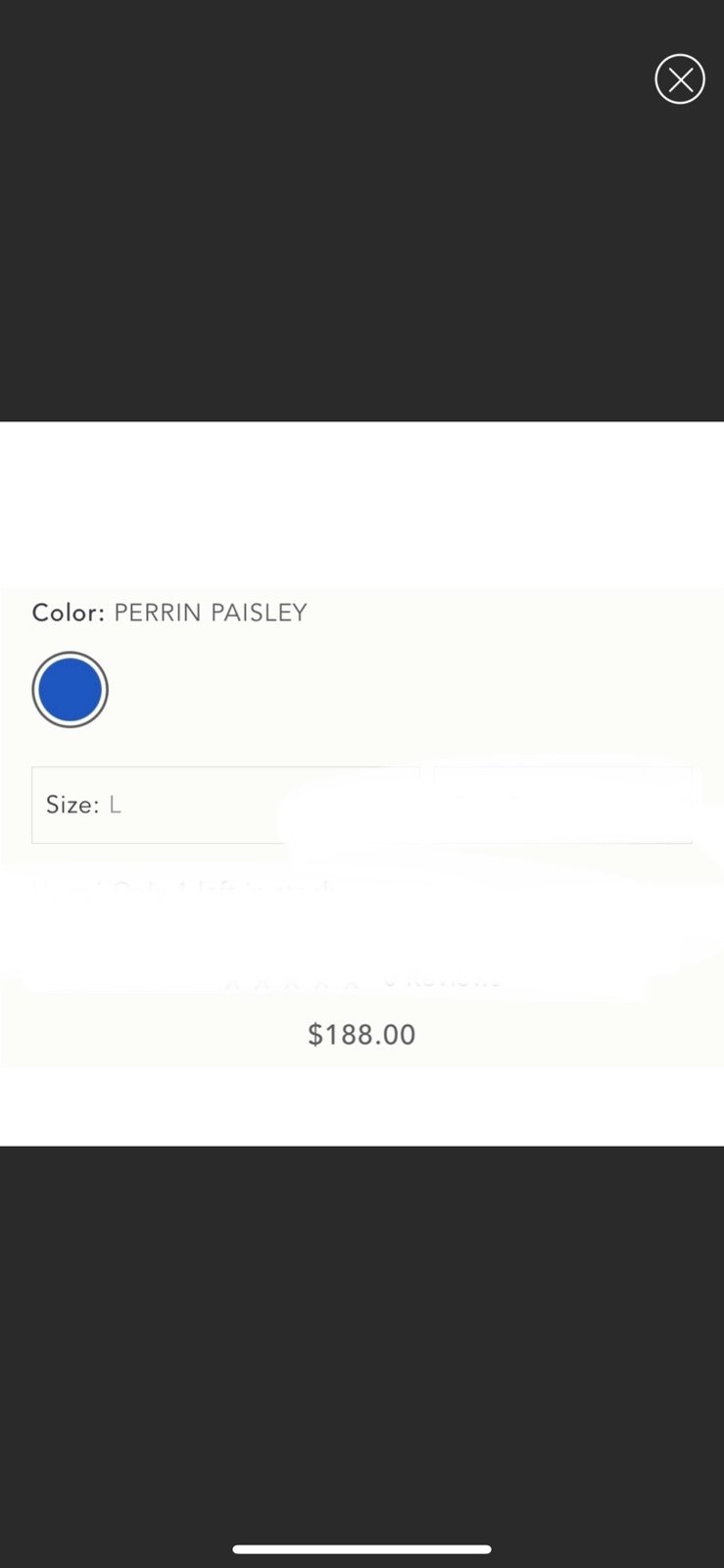Open the partially hidden box beside Size
Image resolution: width=724 pixels, height=1568 pixels.
[x=563, y=805]
